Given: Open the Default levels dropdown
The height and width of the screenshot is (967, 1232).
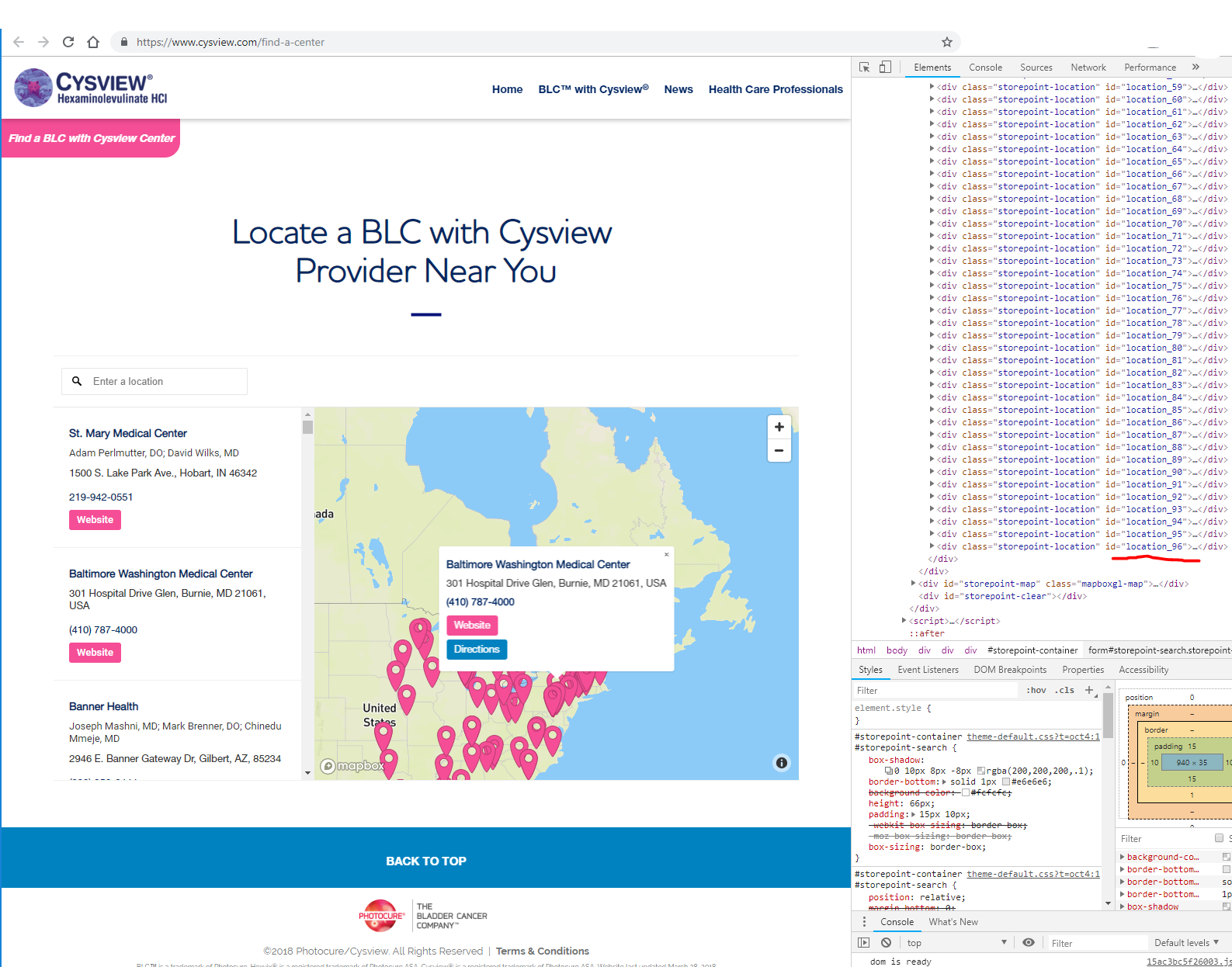Looking at the screenshot, I should click(1186, 943).
